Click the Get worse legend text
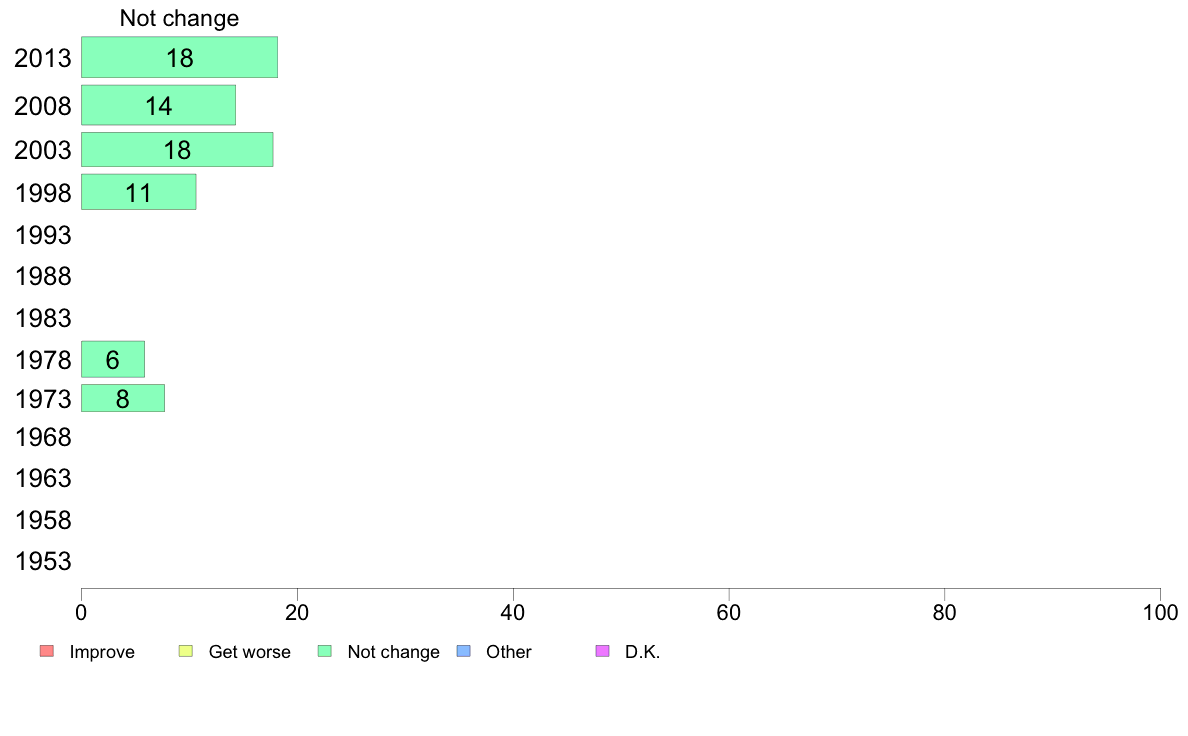 coord(249,652)
